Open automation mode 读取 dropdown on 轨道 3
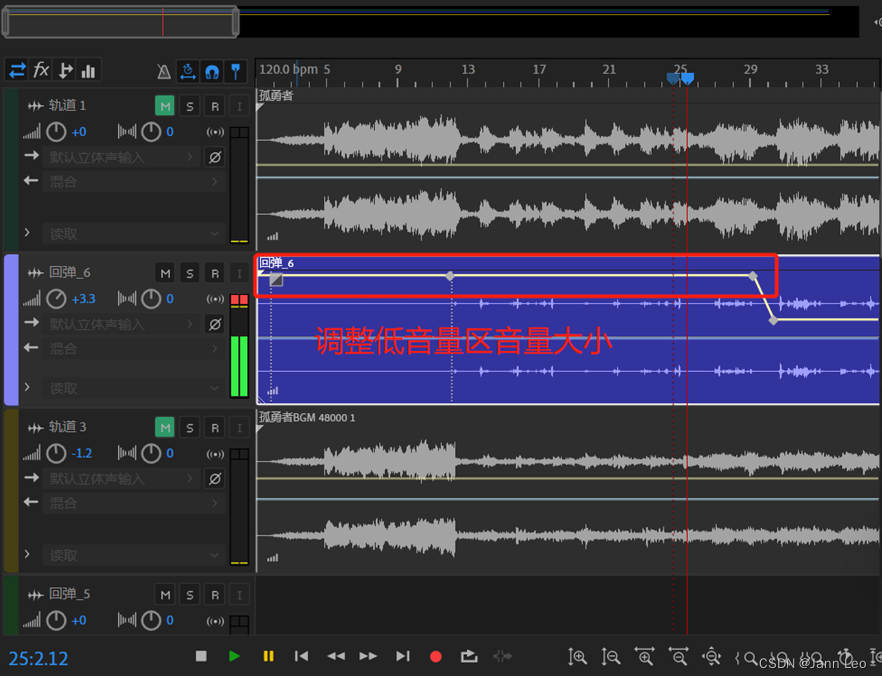This screenshot has height=679, width=882. 134,555
